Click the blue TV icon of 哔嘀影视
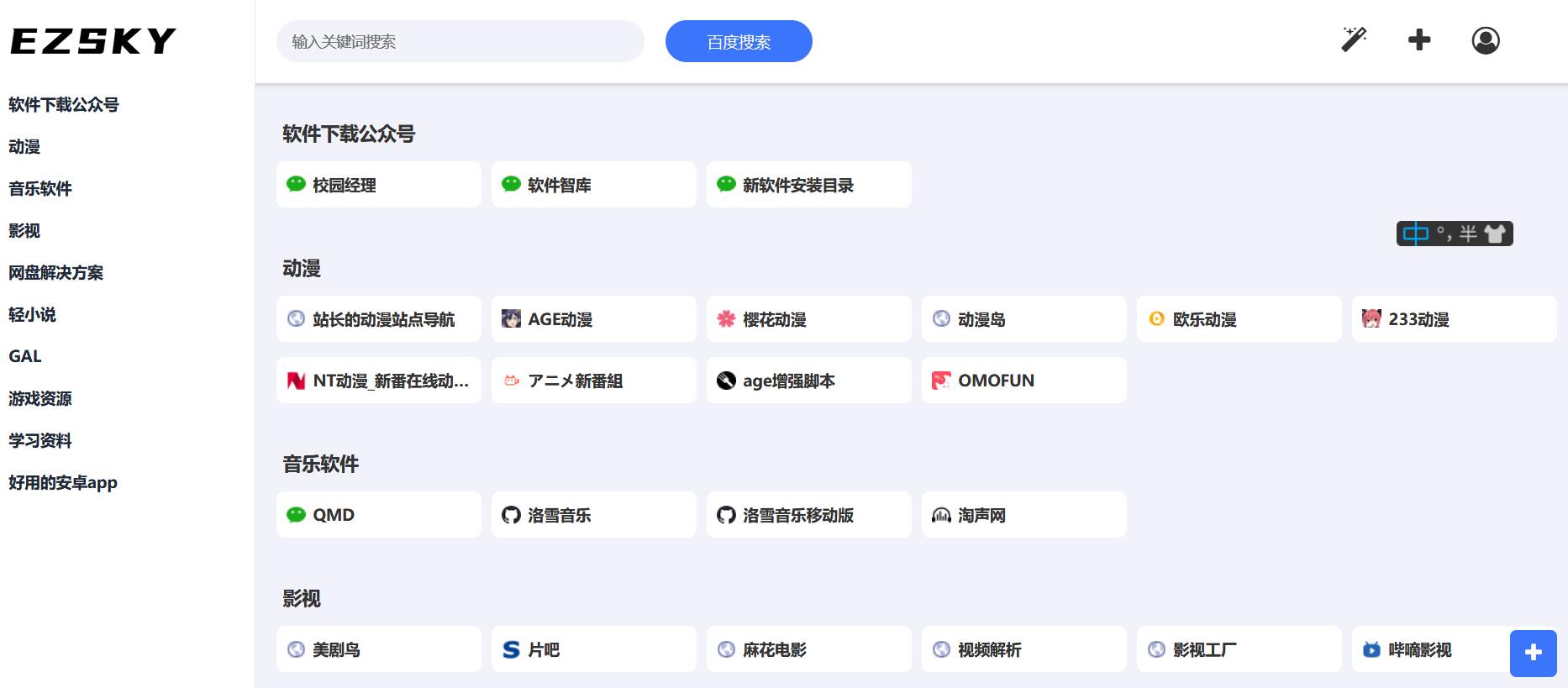1568x688 pixels. [x=1371, y=649]
